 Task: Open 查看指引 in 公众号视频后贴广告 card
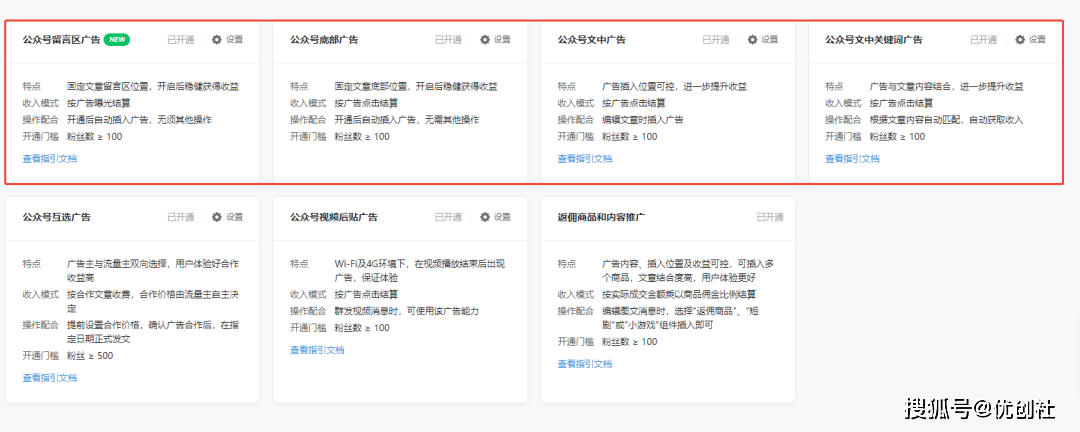pos(307,349)
